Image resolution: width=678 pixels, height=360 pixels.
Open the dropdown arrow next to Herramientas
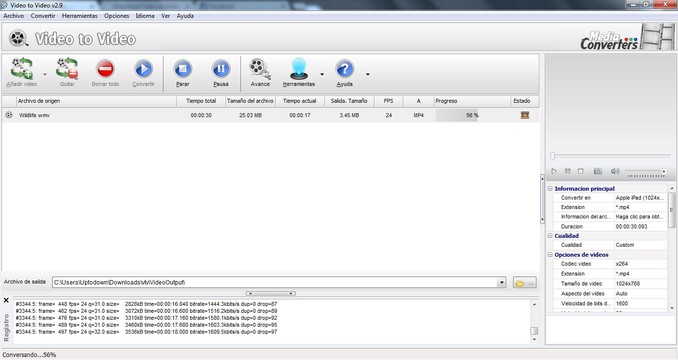click(x=322, y=74)
